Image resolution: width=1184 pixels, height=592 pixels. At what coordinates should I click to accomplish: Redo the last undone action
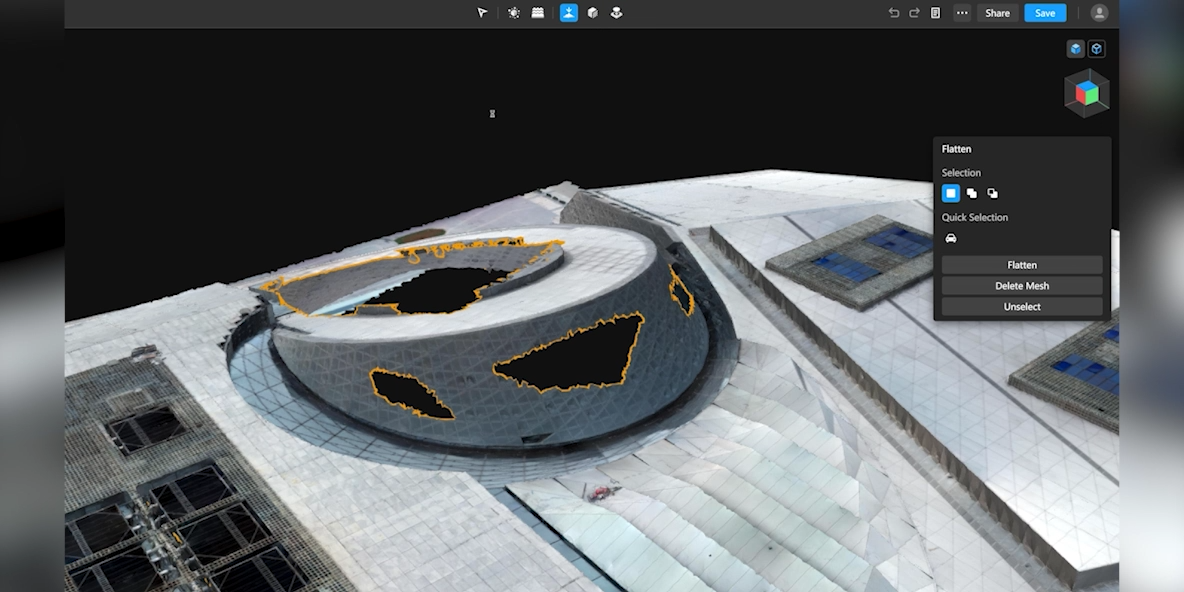[x=914, y=13]
